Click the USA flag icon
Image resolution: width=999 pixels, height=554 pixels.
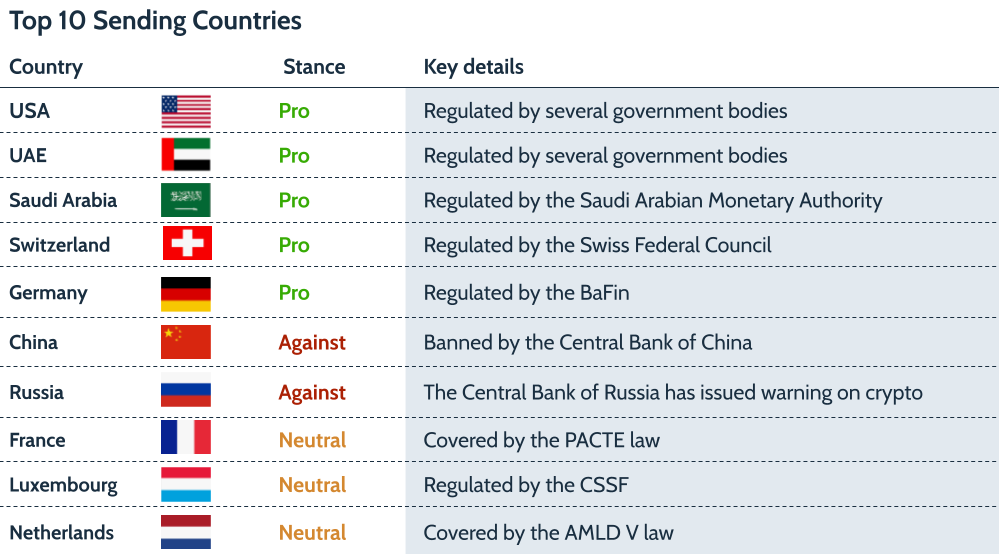(x=186, y=111)
